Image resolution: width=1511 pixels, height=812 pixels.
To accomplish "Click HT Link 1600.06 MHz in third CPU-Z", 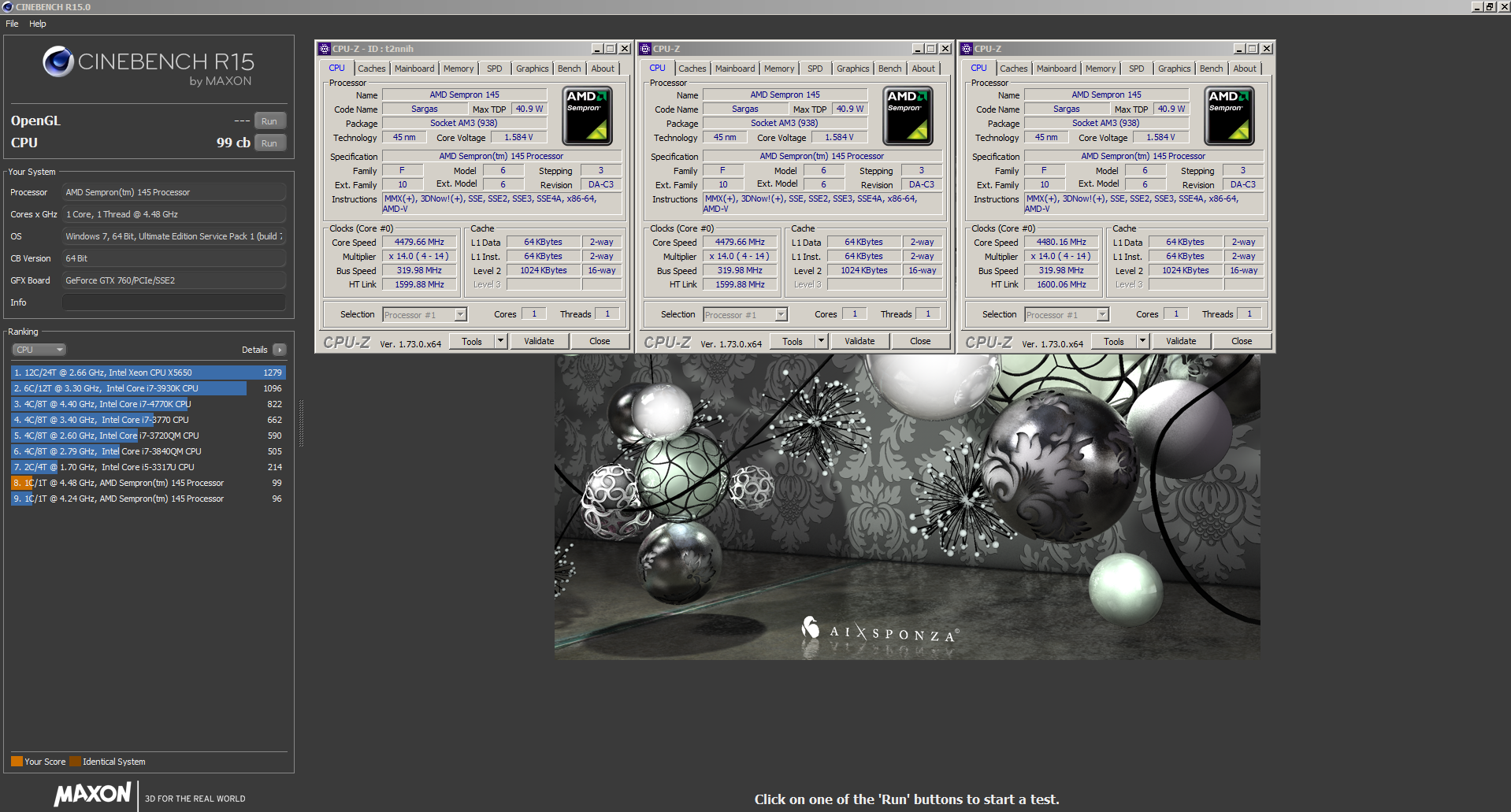I will [x=1061, y=285].
